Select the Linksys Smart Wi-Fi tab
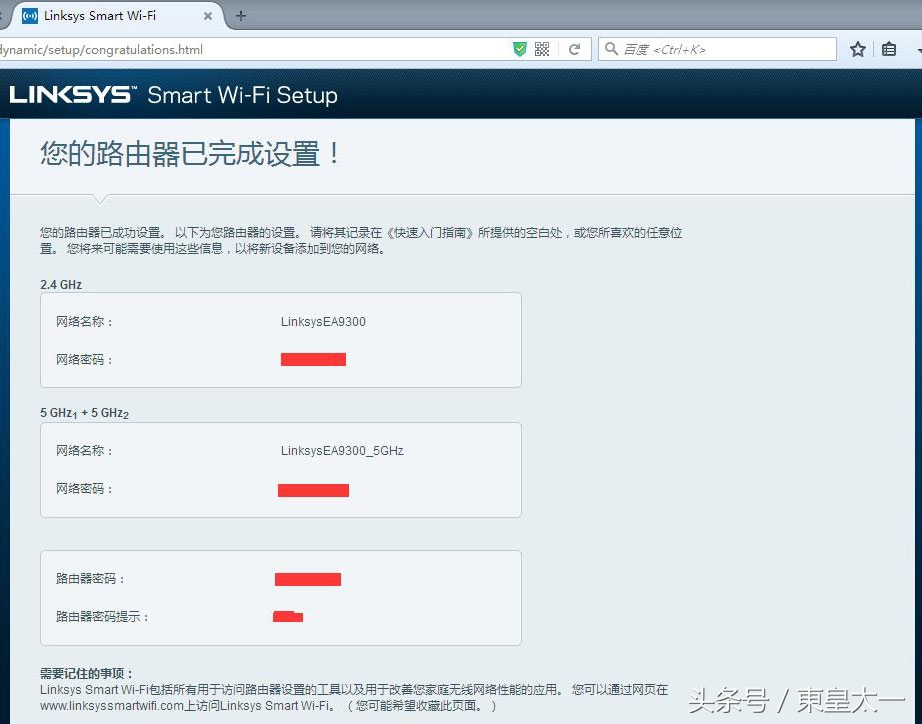Image resolution: width=922 pixels, height=724 pixels. click(x=110, y=15)
